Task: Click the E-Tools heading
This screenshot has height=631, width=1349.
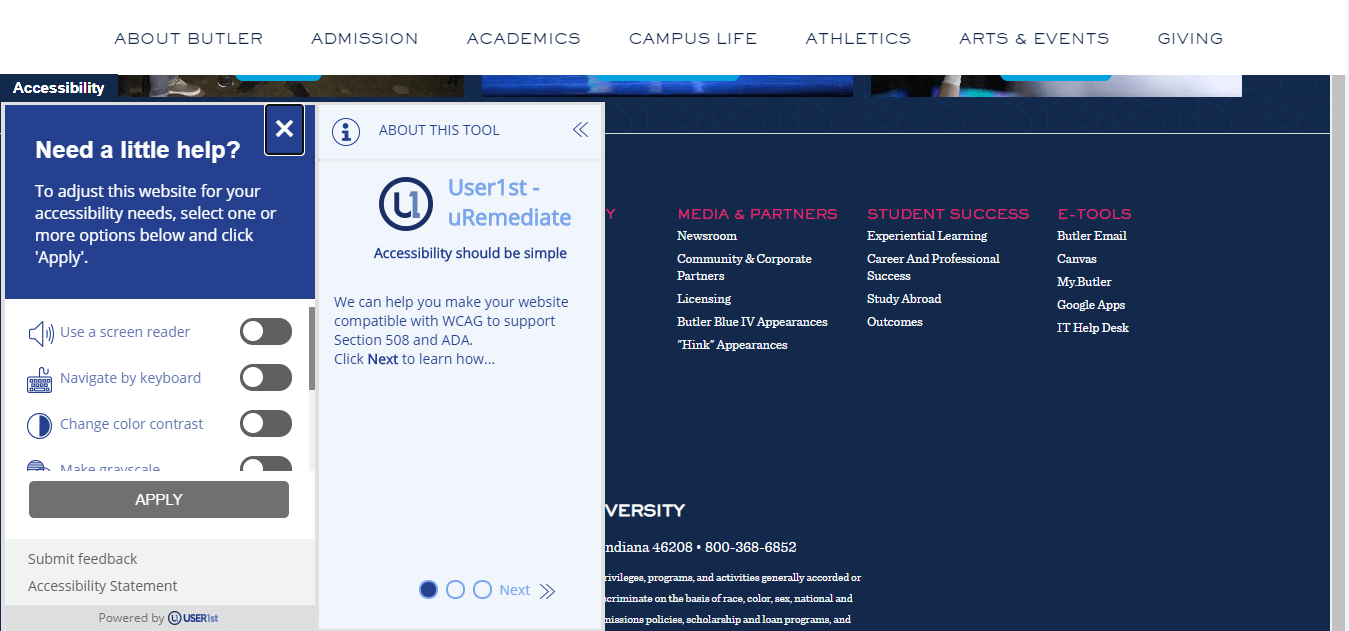Action: (1094, 214)
